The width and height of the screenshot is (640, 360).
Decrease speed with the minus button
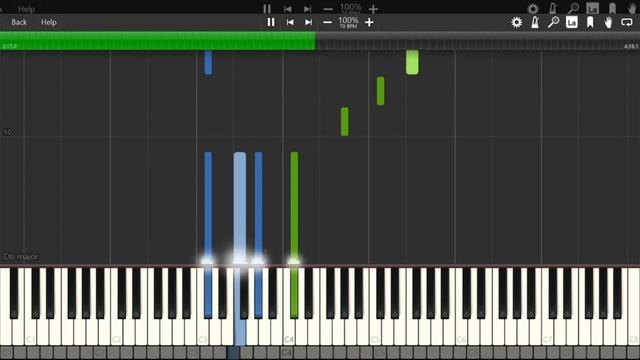[327, 22]
